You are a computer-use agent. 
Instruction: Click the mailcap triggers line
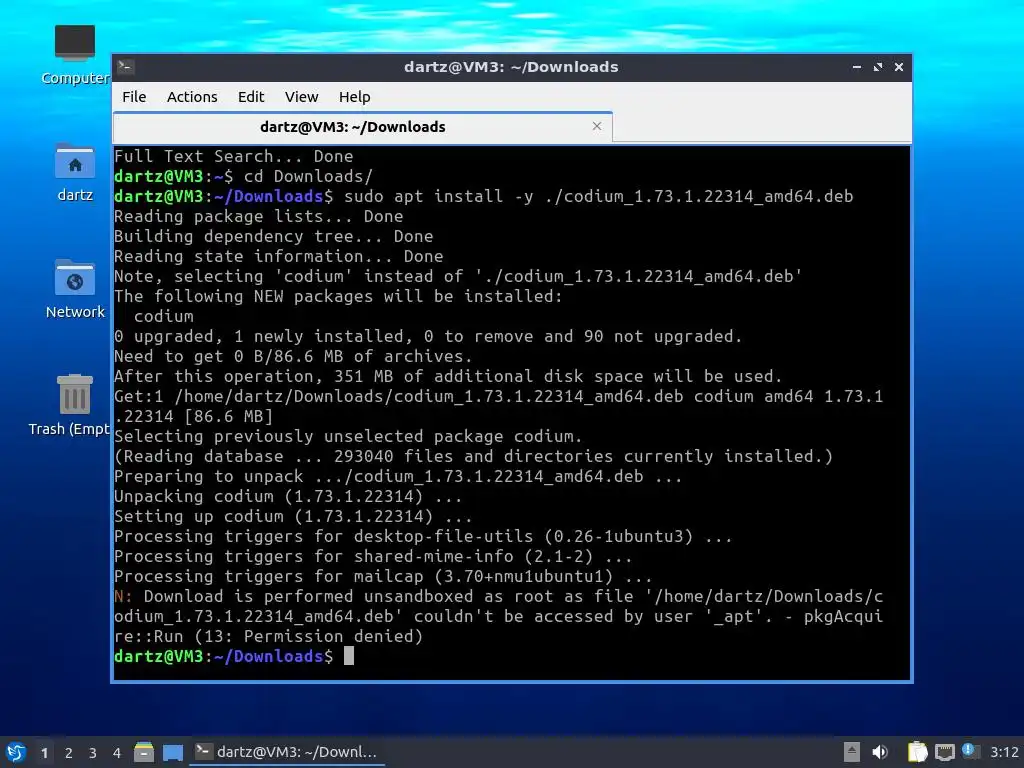click(x=383, y=577)
